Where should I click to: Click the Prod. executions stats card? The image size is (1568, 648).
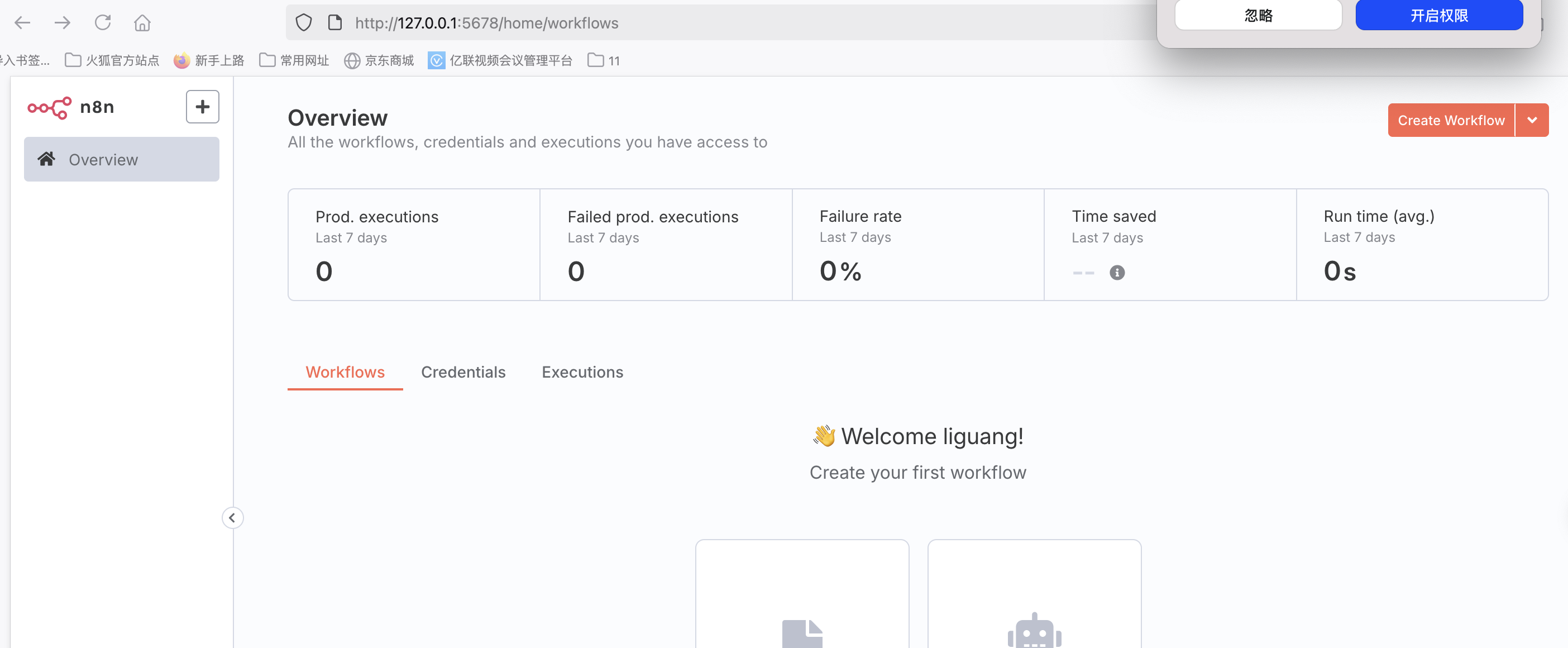(x=414, y=244)
